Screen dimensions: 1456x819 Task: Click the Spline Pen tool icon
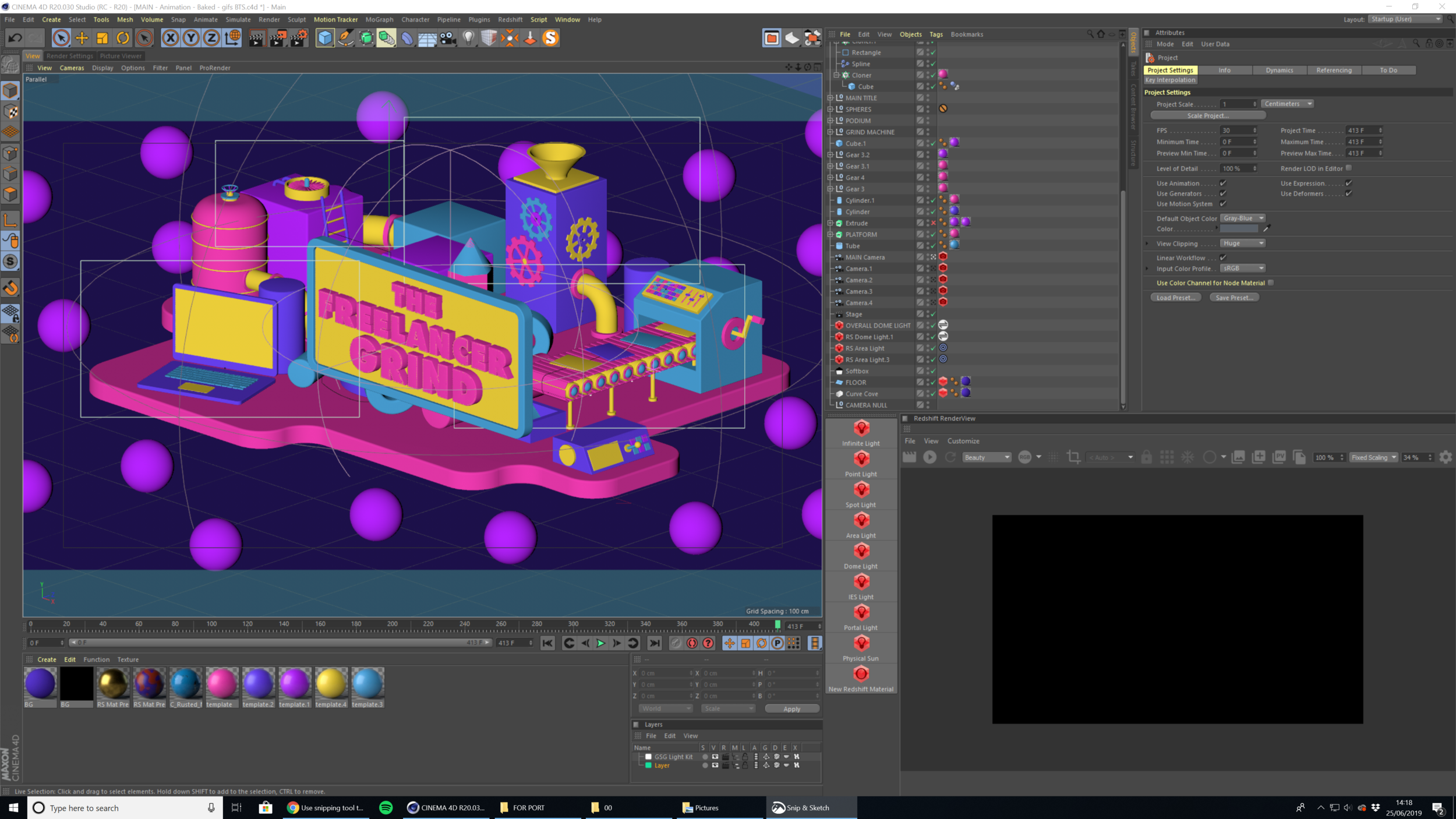coord(346,38)
